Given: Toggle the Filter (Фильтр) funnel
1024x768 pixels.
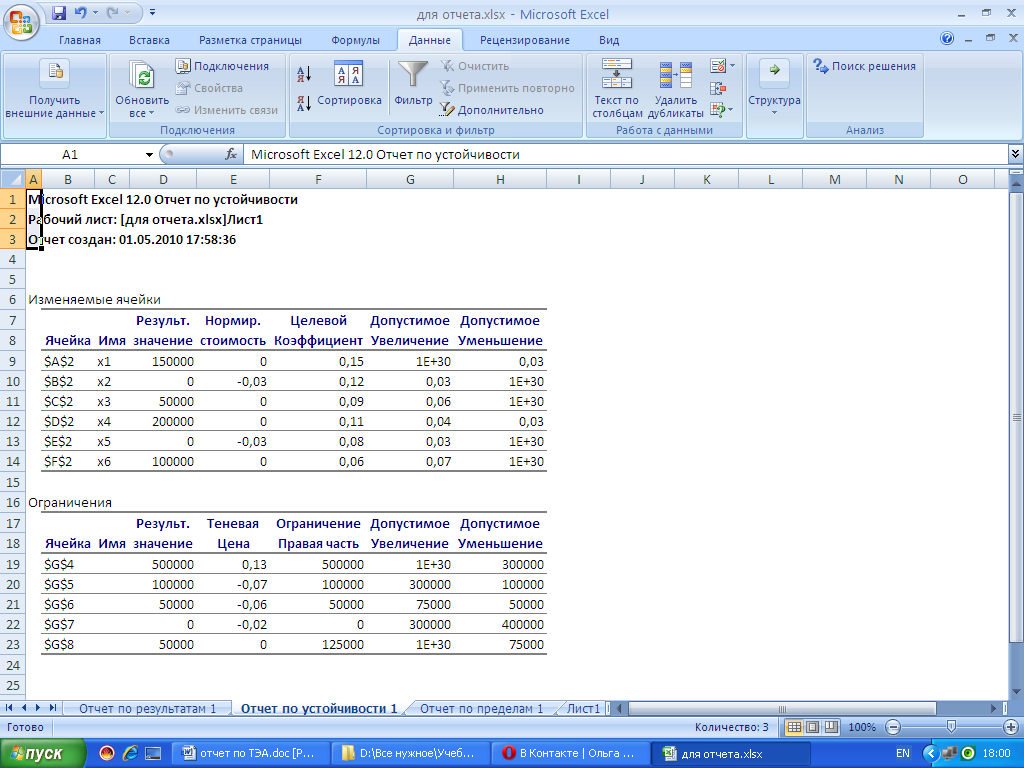Looking at the screenshot, I should coord(413,84).
